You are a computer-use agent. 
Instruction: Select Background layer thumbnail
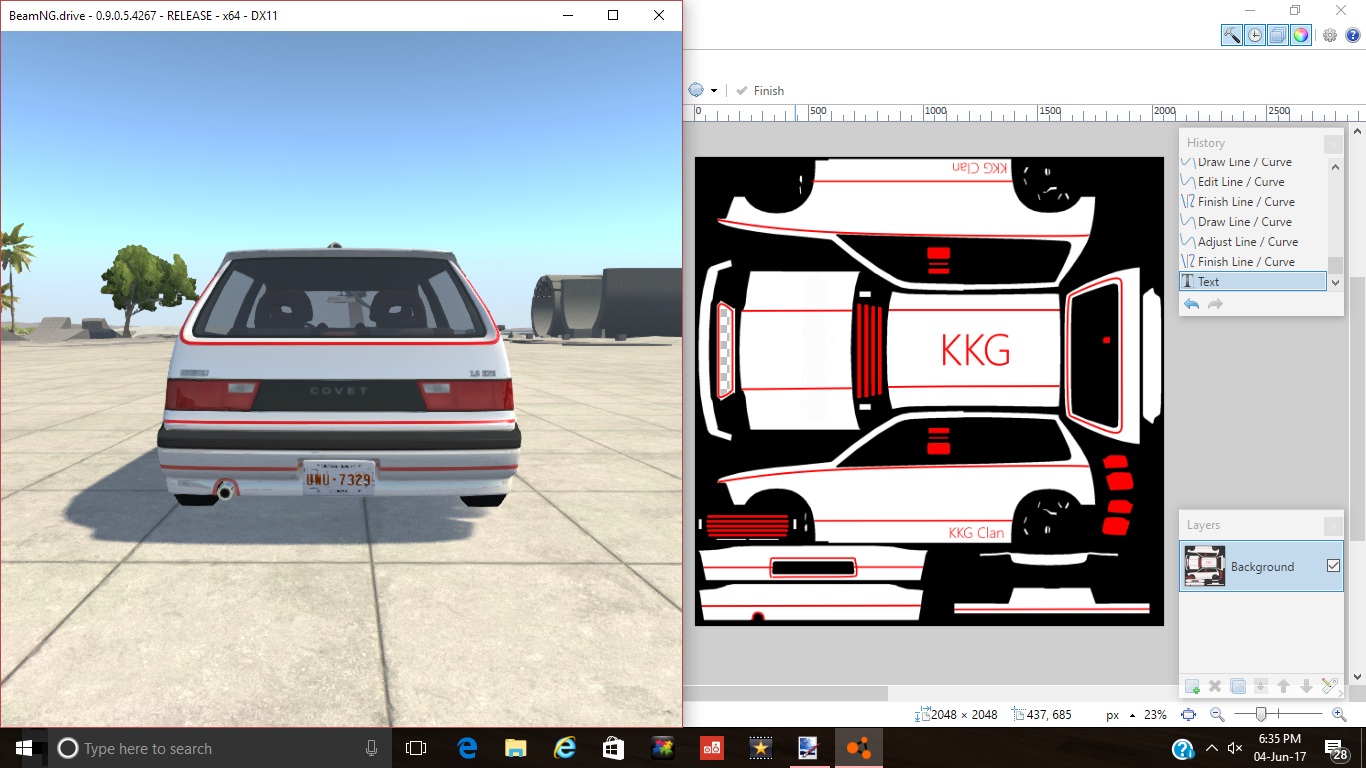coord(1204,566)
